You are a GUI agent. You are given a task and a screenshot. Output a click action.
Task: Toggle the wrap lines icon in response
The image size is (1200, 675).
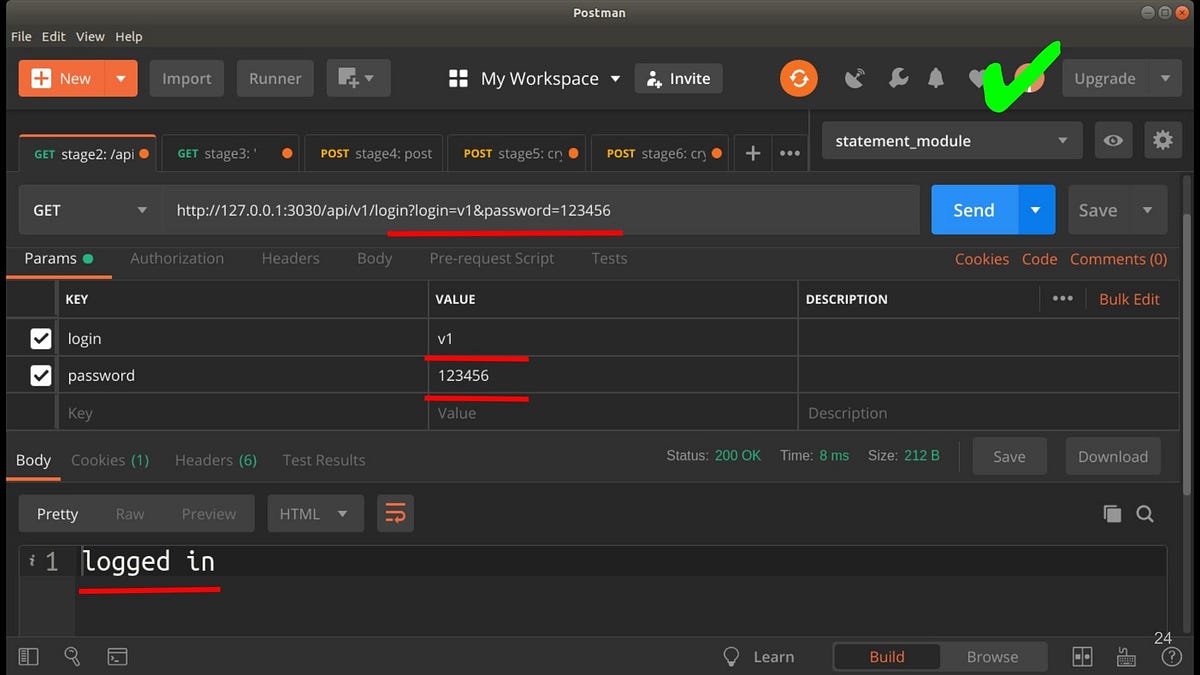[x=395, y=514]
